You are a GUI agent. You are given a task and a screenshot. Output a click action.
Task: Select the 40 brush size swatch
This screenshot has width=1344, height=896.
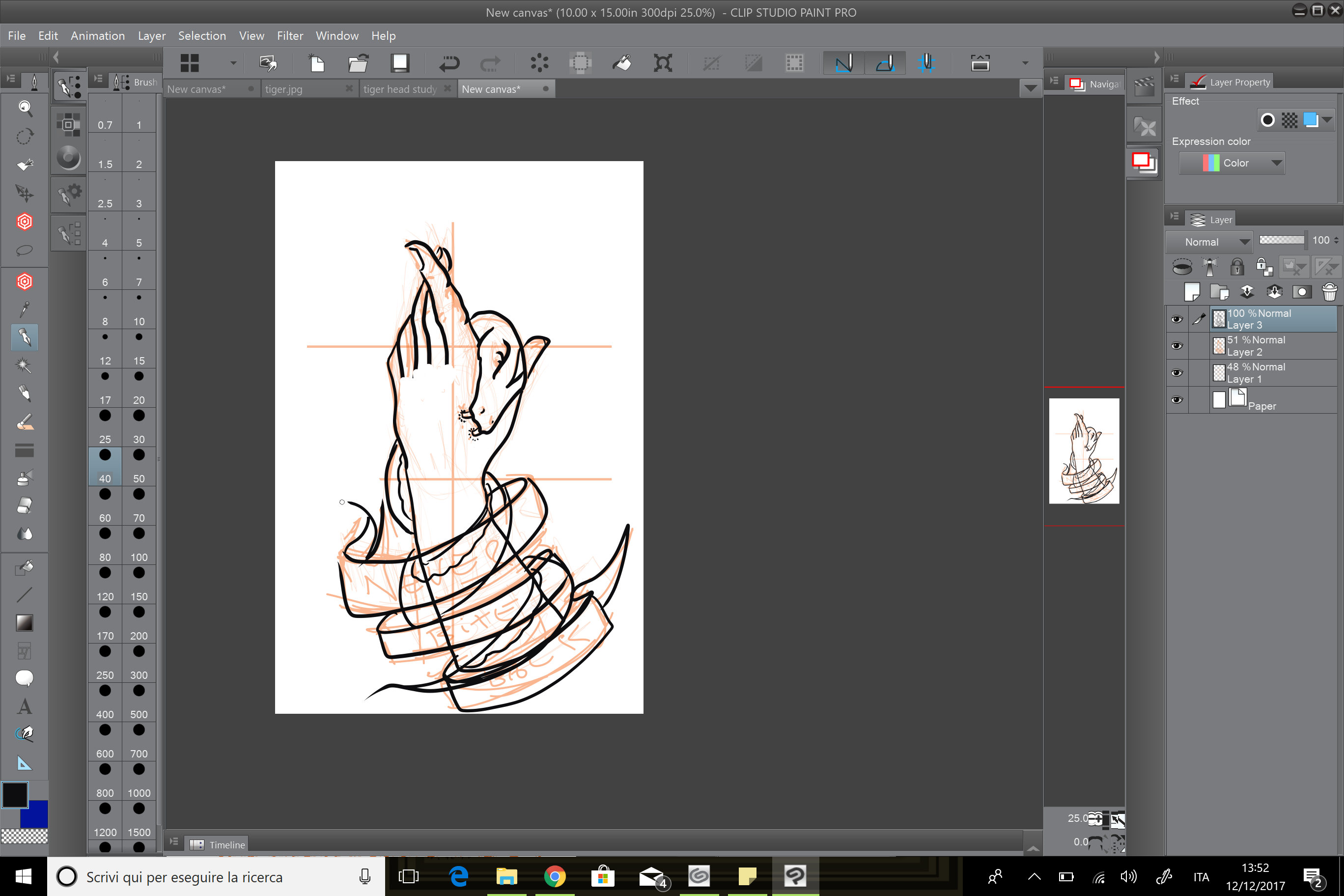(x=105, y=466)
